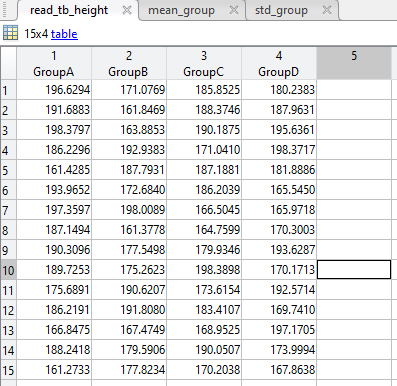The height and width of the screenshot is (386, 397).
Task: Click cell with value 198.3717
Action: point(279,150)
